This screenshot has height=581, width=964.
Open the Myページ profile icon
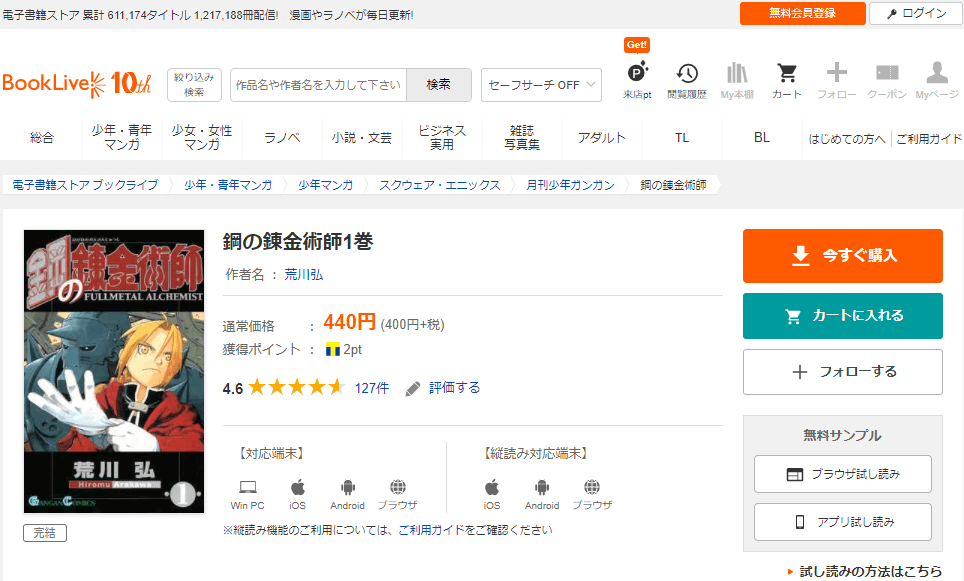click(x=937, y=74)
